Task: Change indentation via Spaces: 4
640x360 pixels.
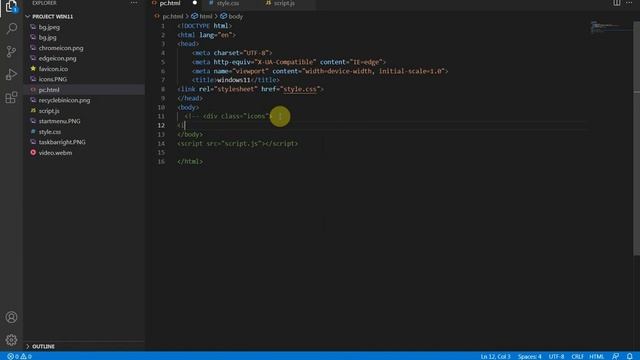Action: pos(529,356)
